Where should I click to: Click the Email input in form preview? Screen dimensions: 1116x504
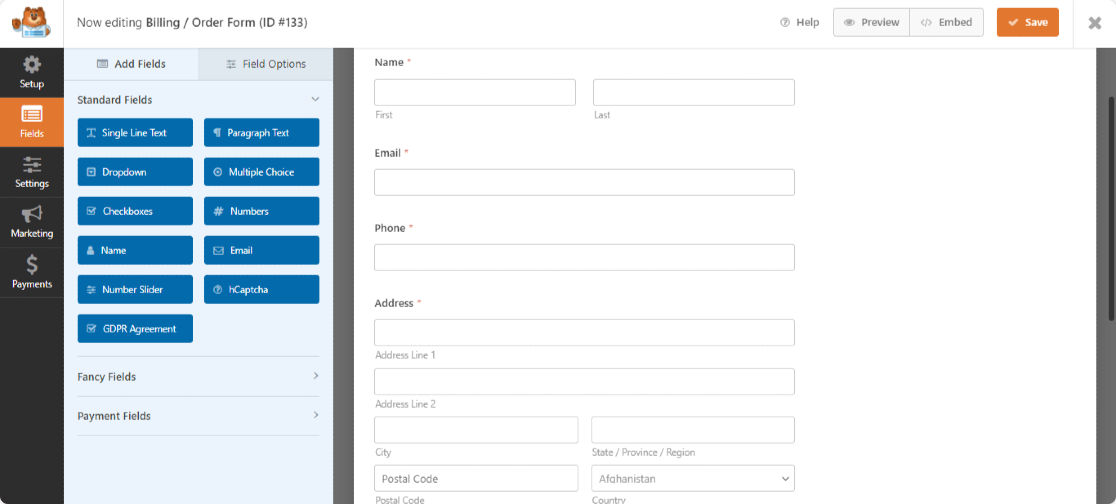pos(584,182)
